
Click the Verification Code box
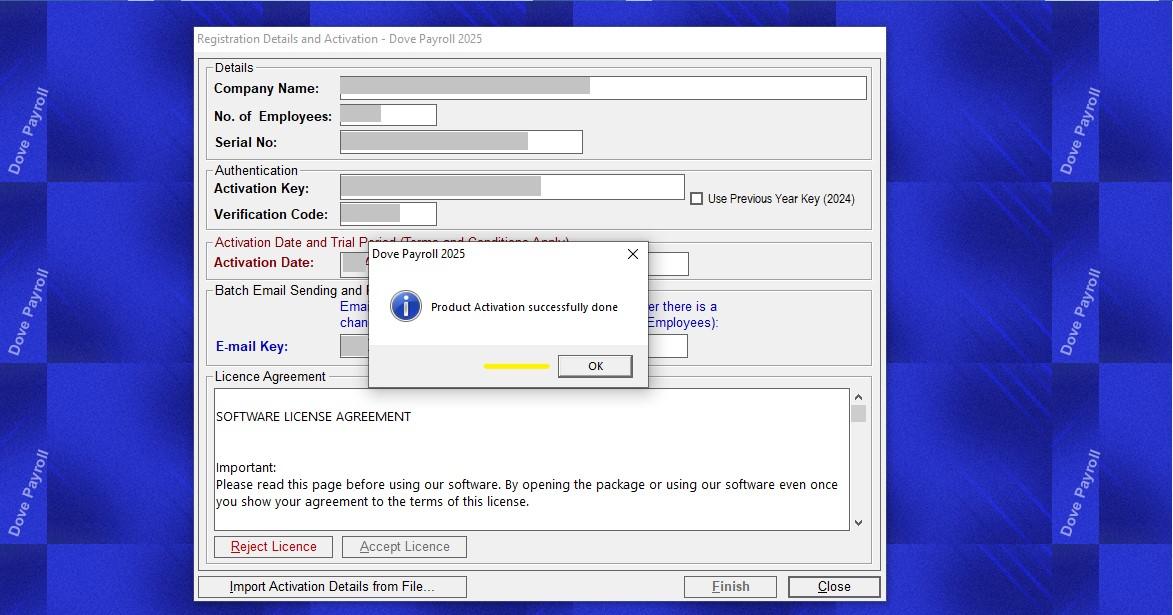point(388,214)
